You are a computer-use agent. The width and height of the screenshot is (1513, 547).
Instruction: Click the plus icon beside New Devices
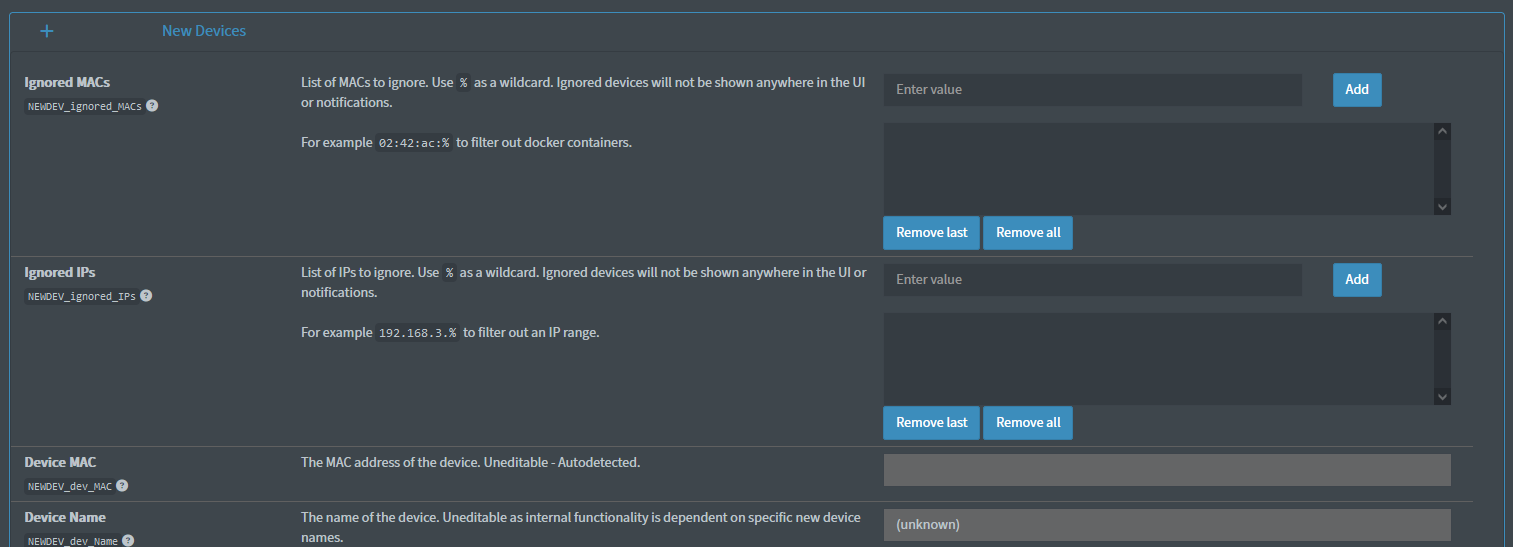(x=47, y=31)
